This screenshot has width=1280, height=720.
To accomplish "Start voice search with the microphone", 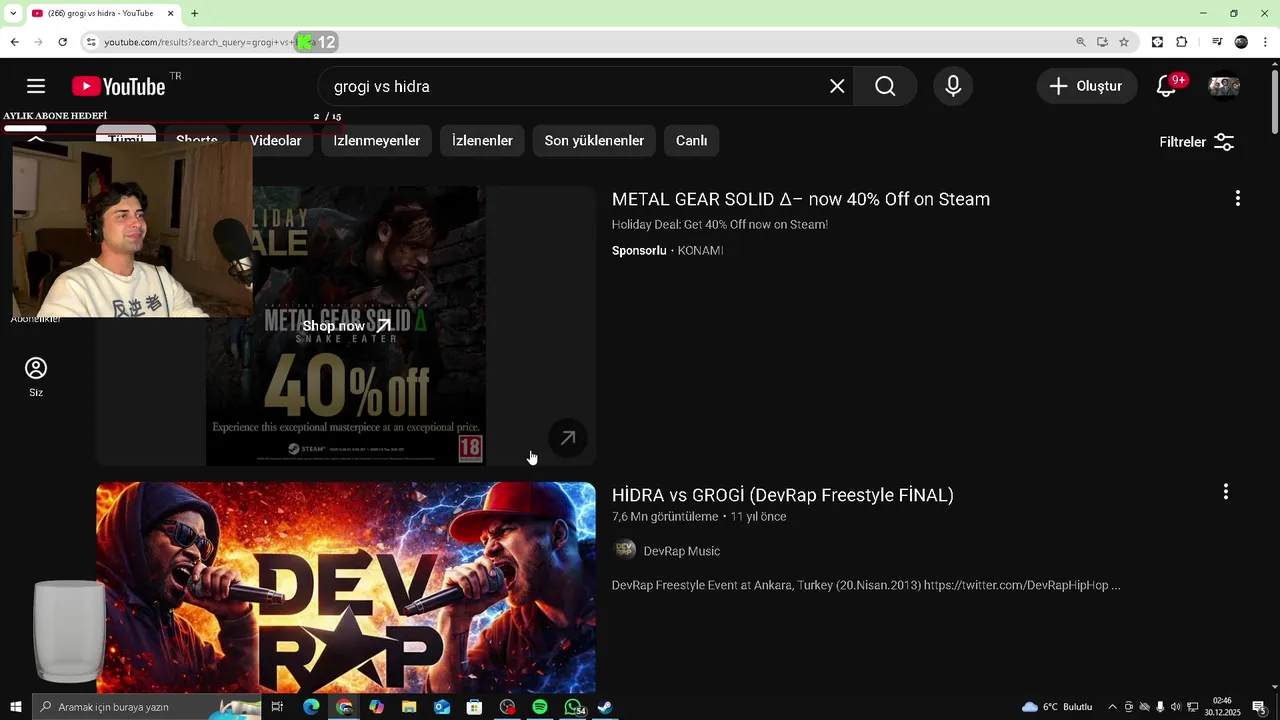I will point(953,86).
